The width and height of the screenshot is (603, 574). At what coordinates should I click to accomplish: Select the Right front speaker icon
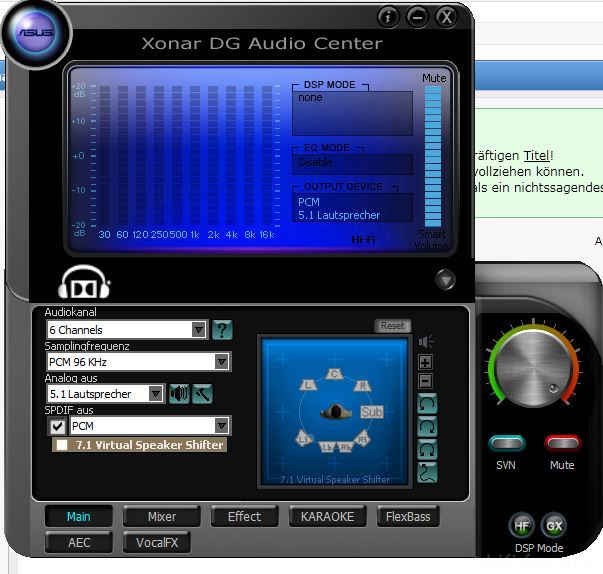[x=362, y=385]
